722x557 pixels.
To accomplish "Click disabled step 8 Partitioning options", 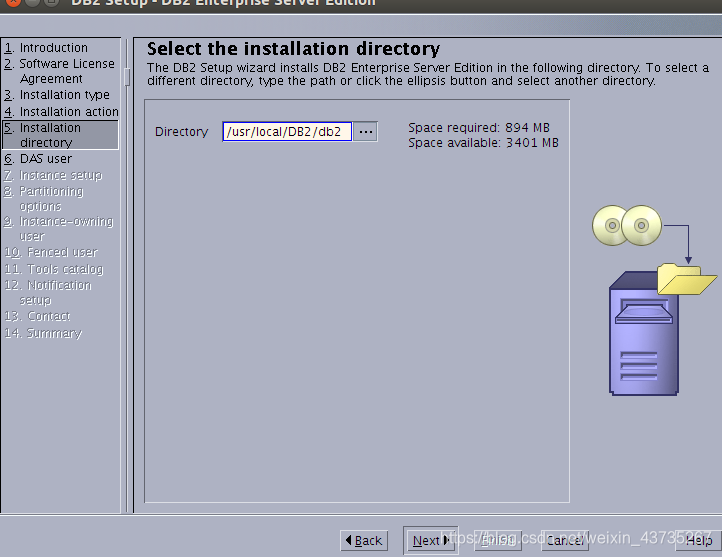I will pos(44,198).
